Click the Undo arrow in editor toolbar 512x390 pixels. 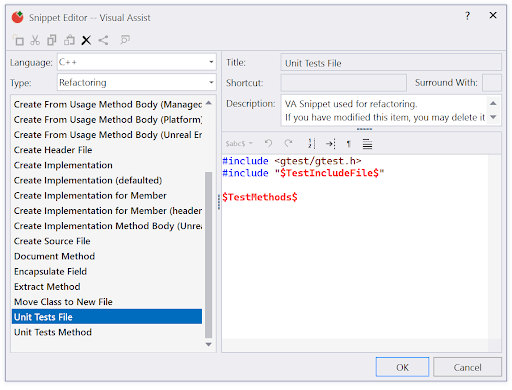click(268, 144)
